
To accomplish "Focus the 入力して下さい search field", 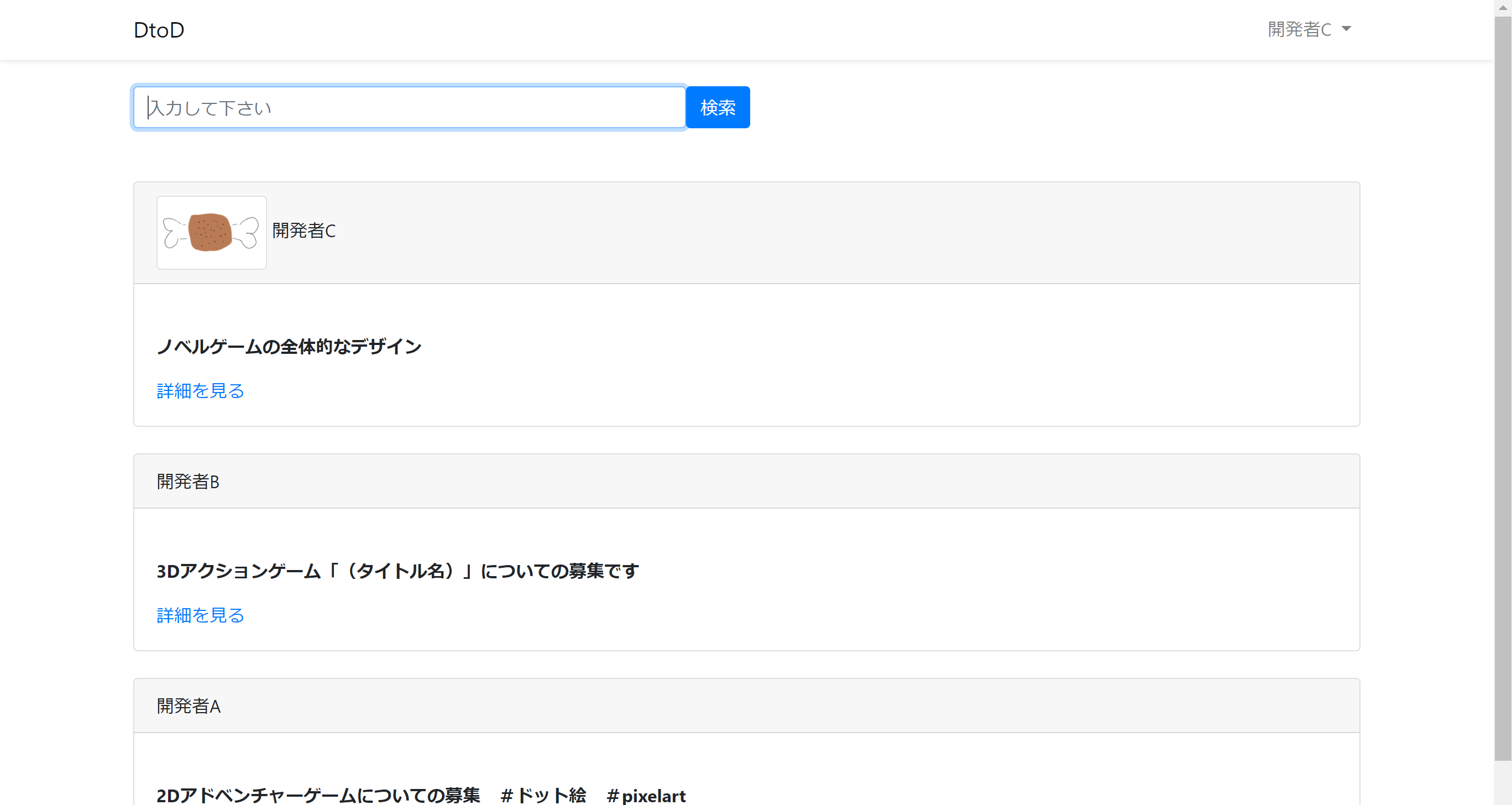I will click(x=409, y=107).
